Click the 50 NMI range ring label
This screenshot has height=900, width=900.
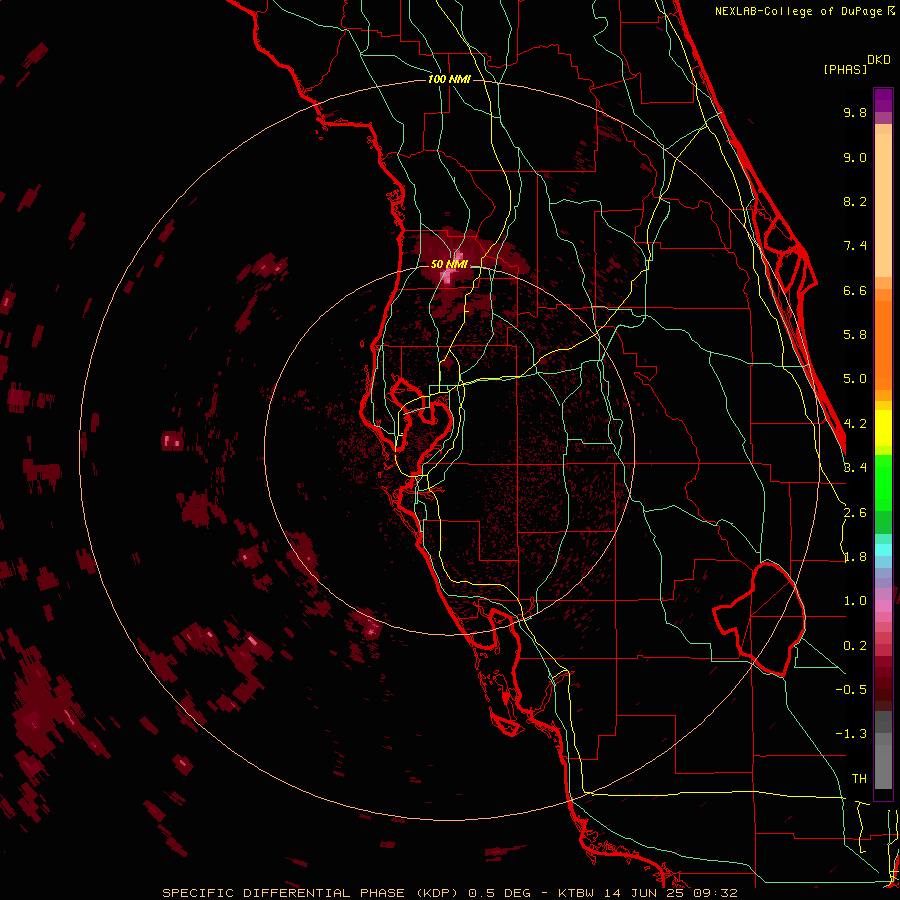click(x=449, y=264)
